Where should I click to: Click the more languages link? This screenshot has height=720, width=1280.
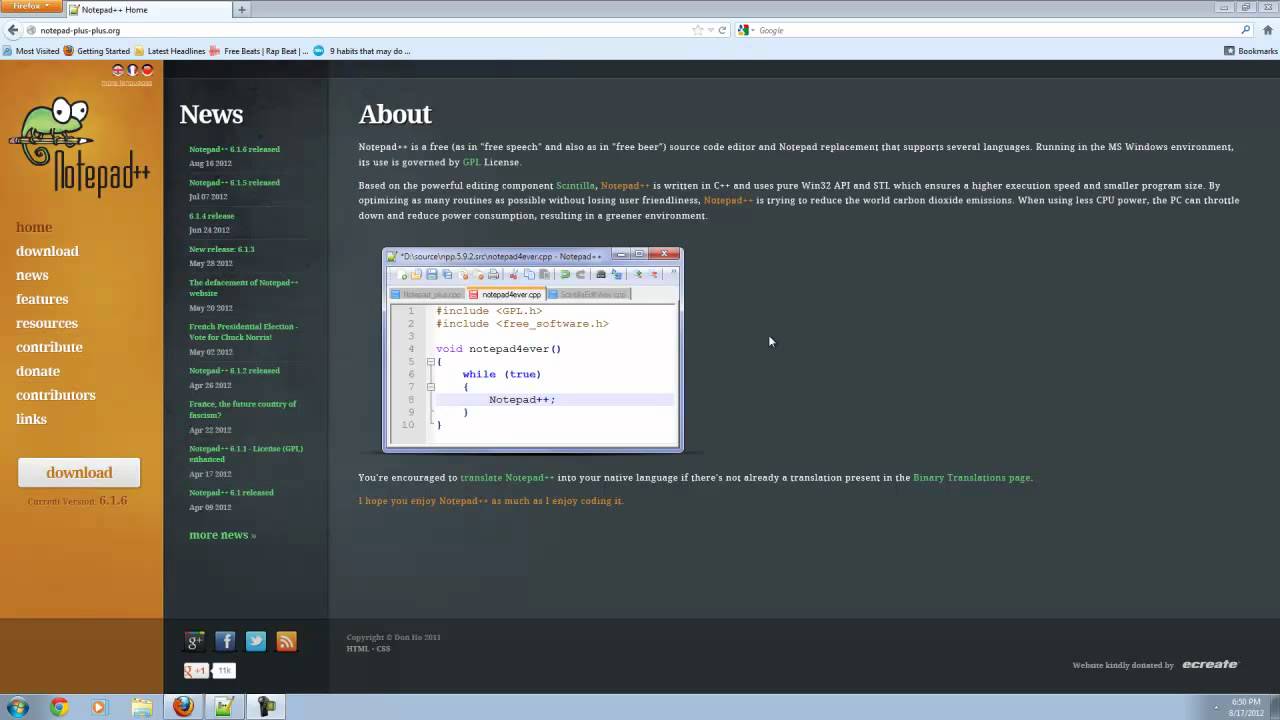click(127, 83)
